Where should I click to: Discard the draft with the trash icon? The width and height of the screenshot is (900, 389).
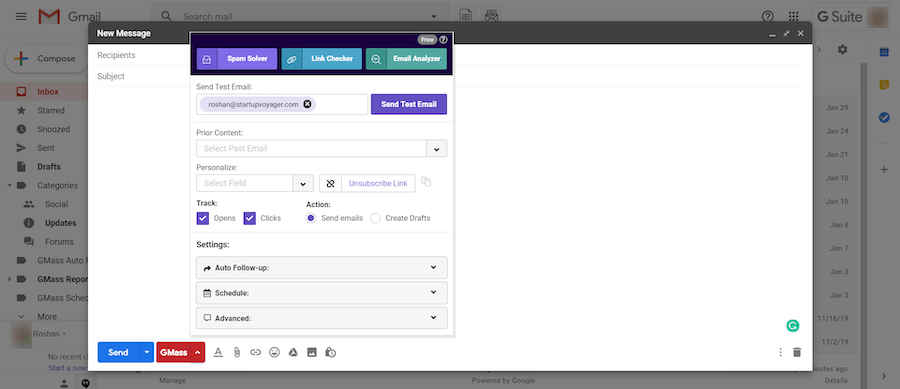point(797,352)
